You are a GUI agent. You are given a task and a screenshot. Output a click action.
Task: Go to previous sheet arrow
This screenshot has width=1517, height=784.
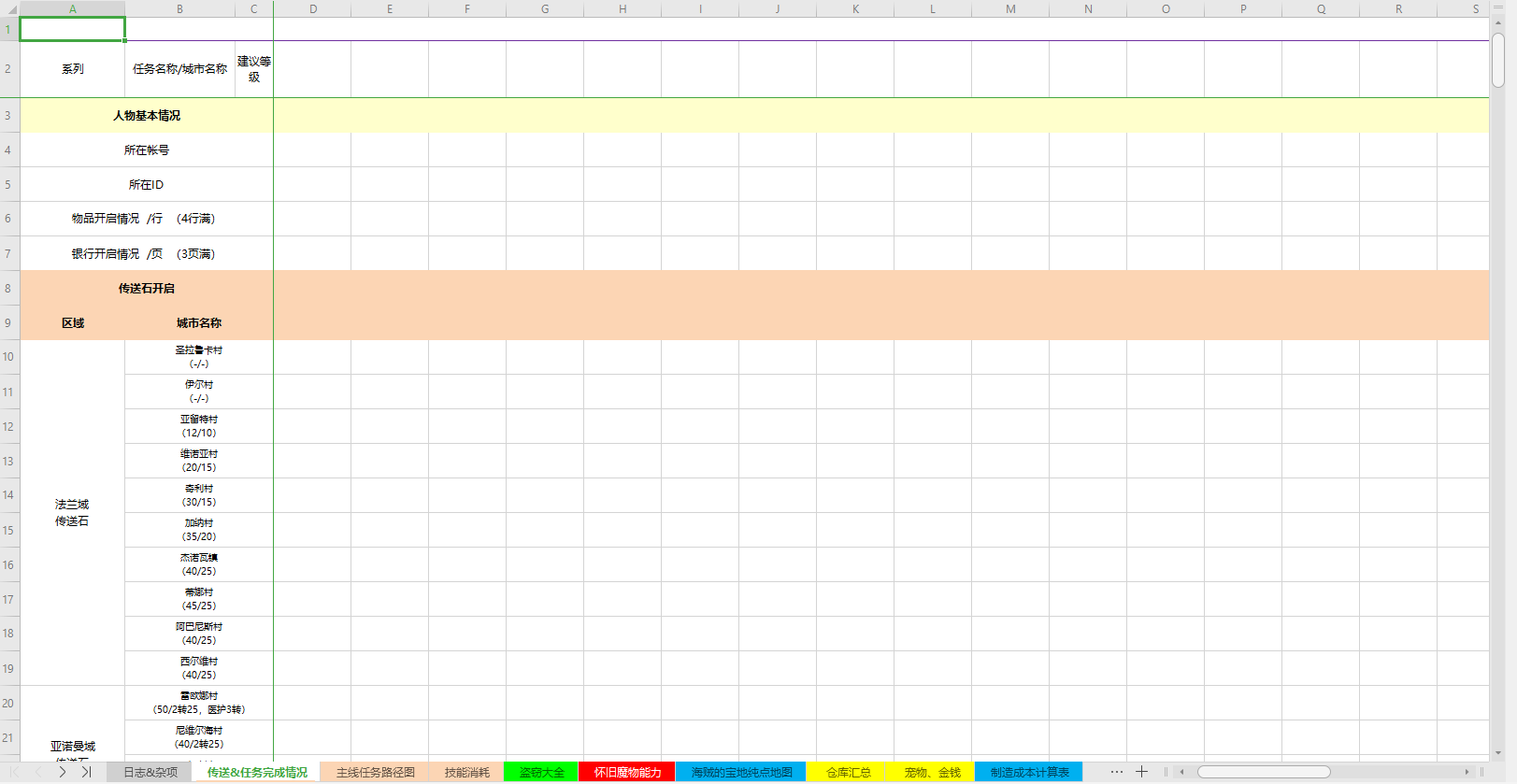pyautogui.click(x=38, y=772)
